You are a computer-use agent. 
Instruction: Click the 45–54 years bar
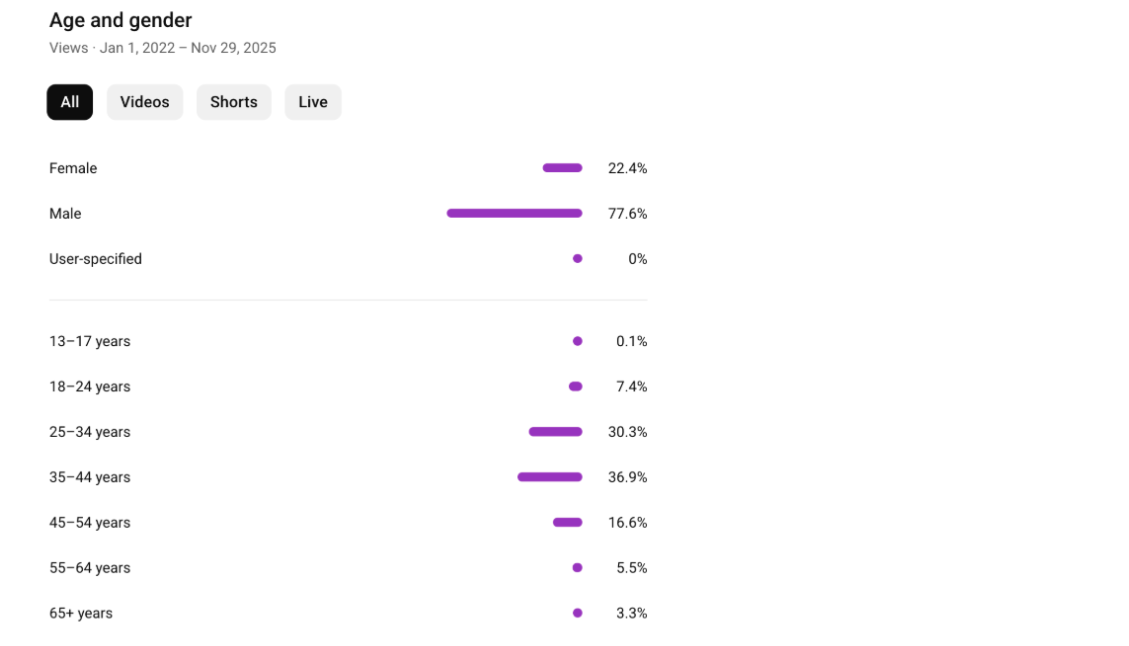tap(567, 522)
